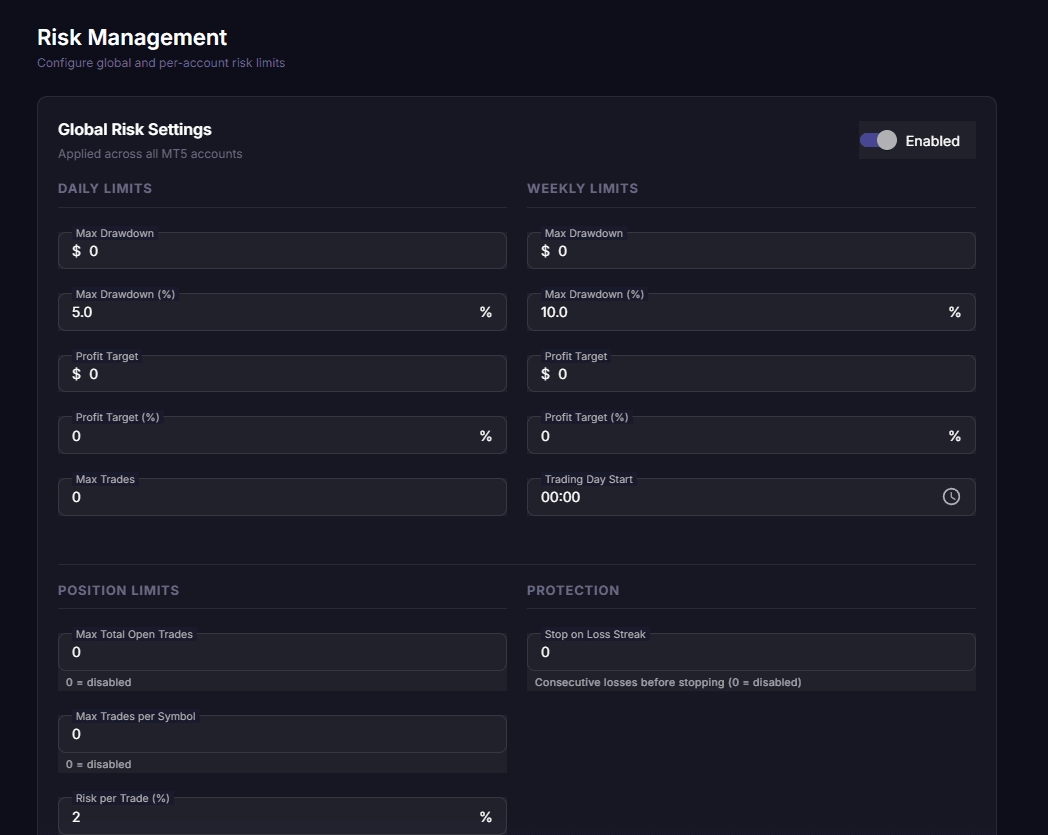1048x835 pixels.
Task: Open the Trading Day Start clock picker
Action: coord(951,497)
